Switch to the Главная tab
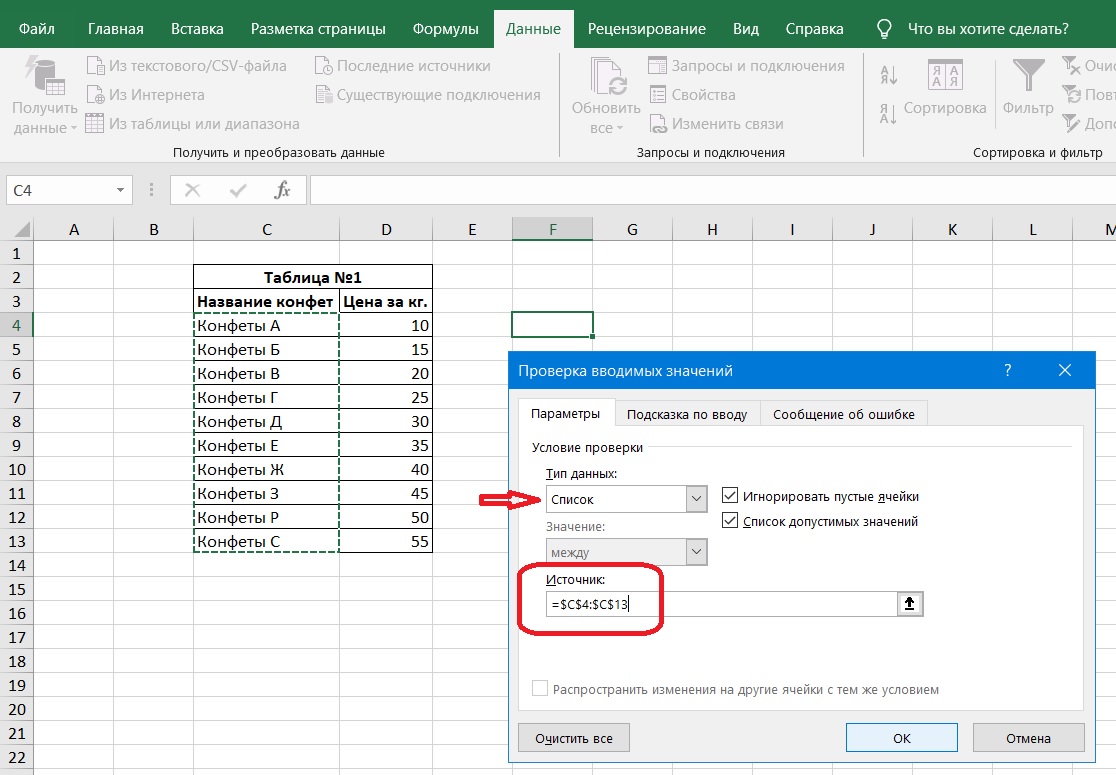Viewport: 1116px width, 775px height. click(x=115, y=28)
